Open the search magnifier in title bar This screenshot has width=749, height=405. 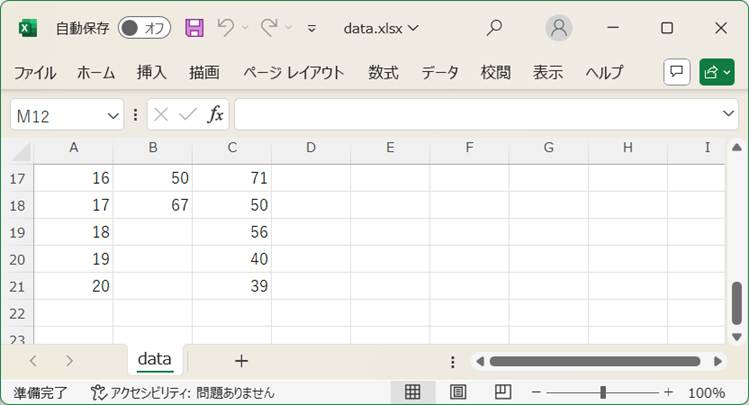point(494,28)
